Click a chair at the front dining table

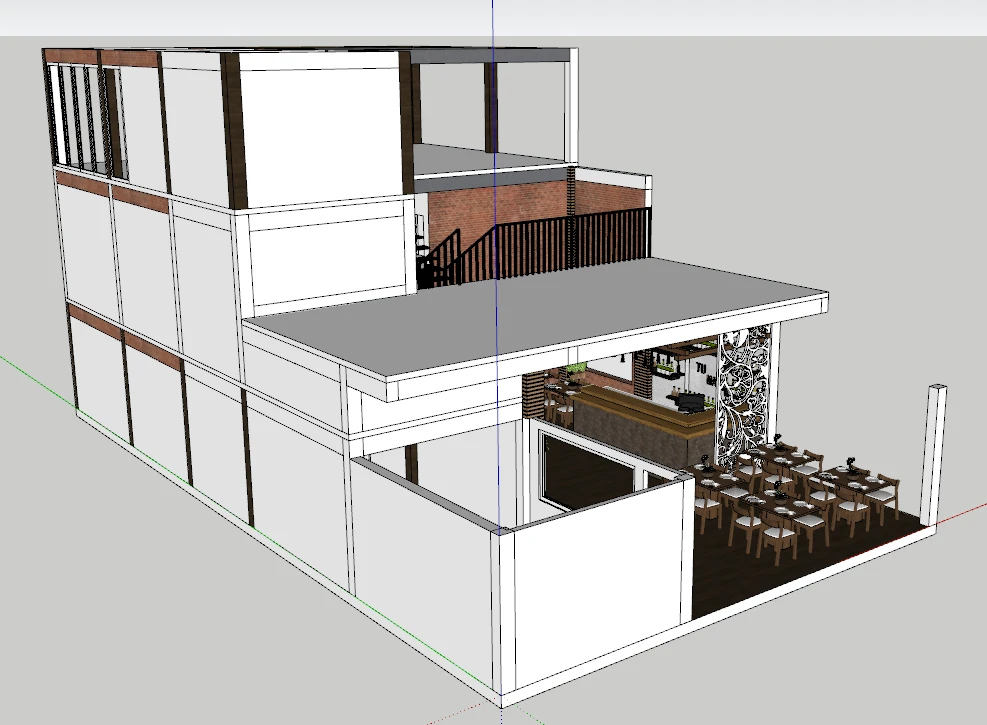click(x=778, y=536)
